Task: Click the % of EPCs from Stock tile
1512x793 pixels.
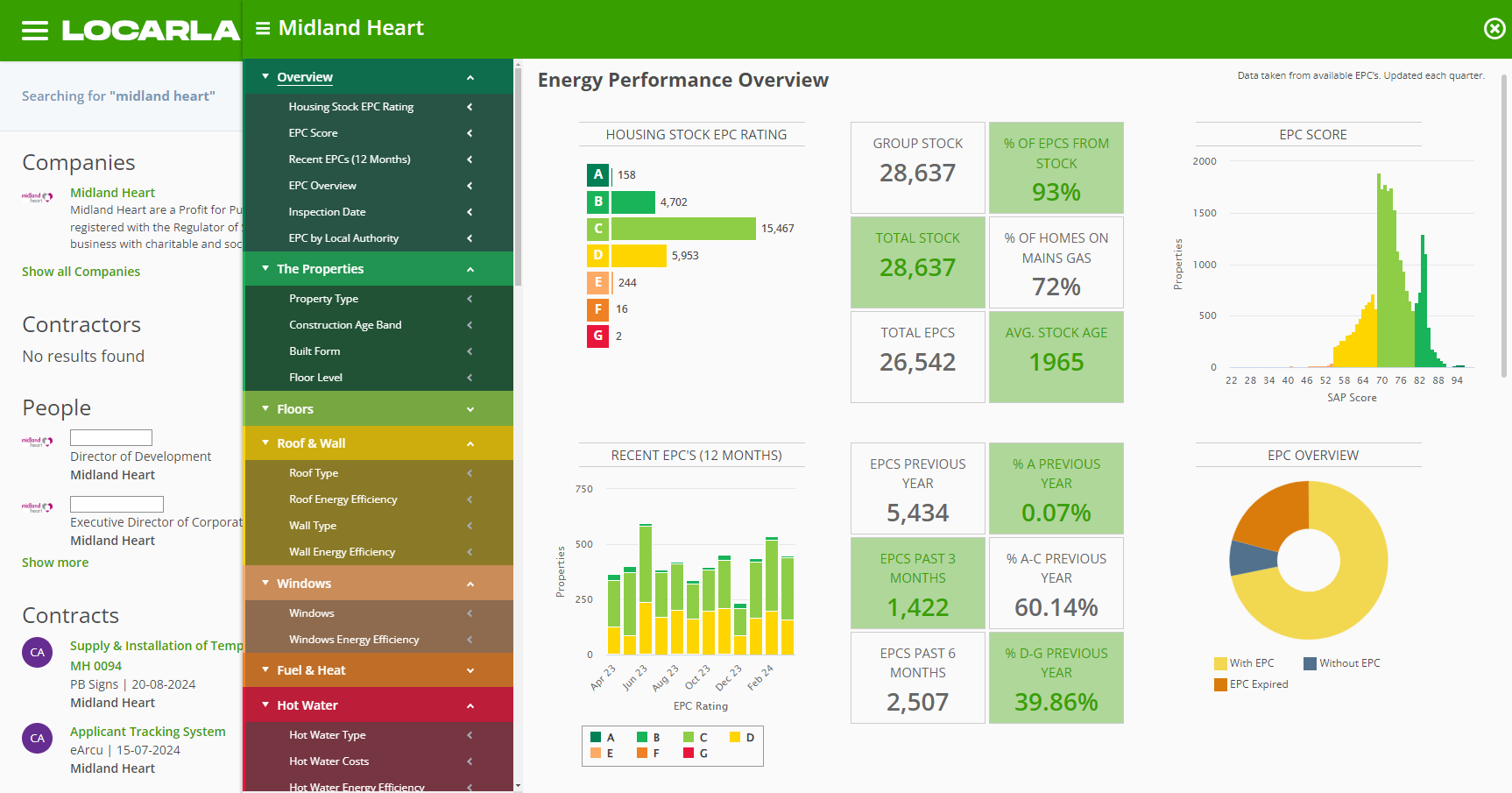Action: click(1056, 167)
